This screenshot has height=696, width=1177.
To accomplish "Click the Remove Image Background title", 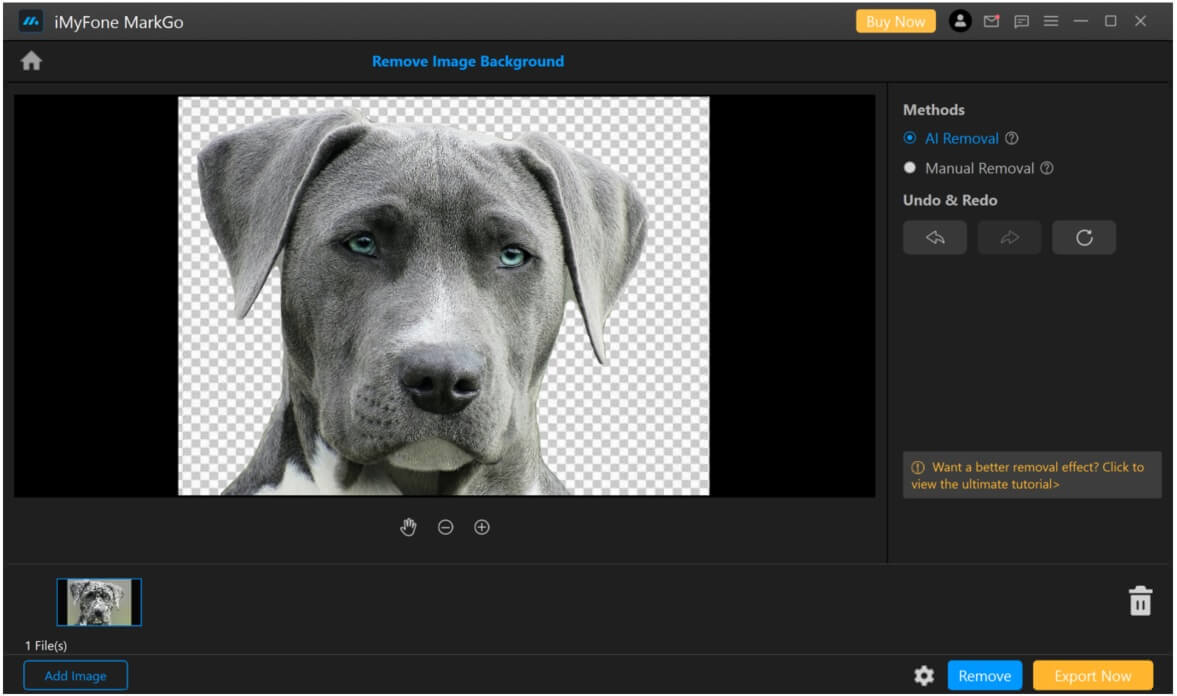I will click(x=468, y=62).
